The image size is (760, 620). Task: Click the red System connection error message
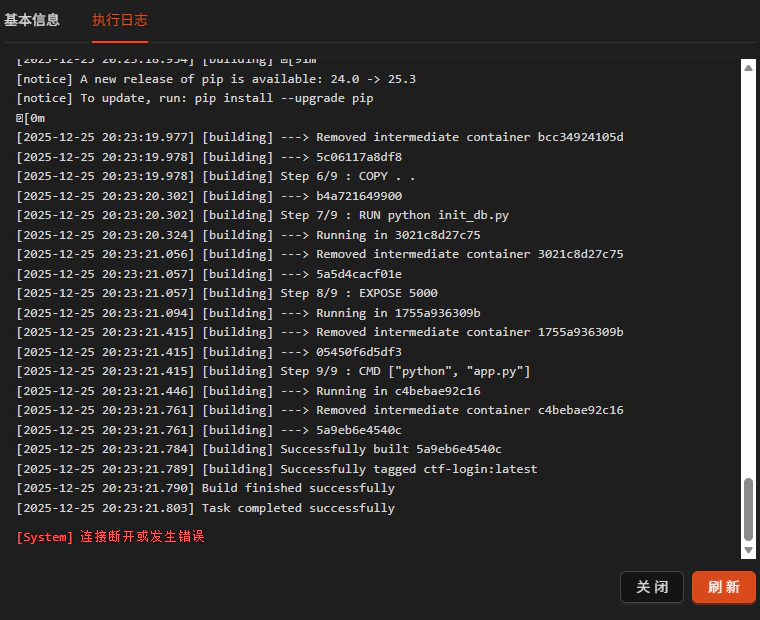click(111, 537)
